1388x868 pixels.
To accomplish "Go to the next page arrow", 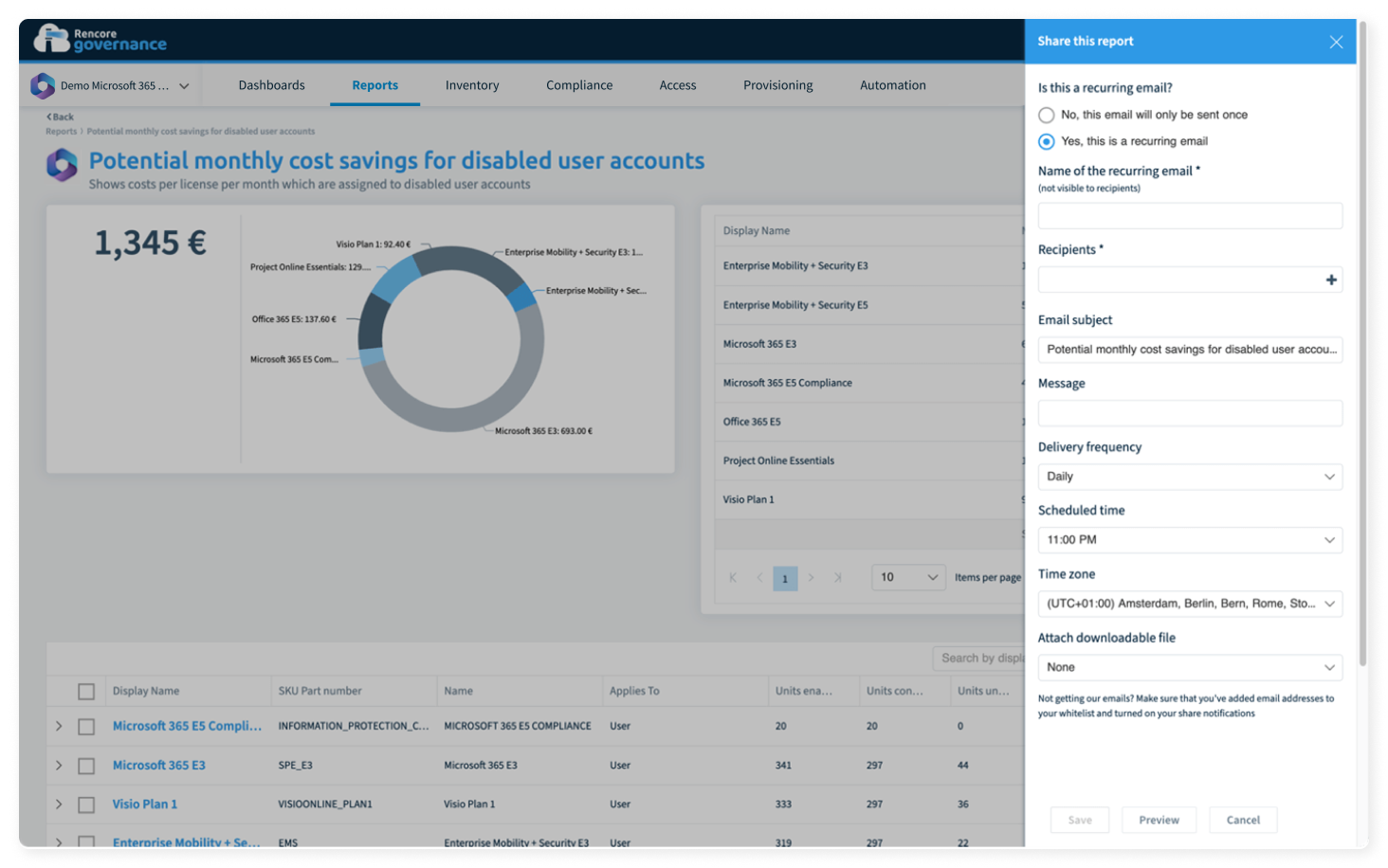I will [811, 577].
